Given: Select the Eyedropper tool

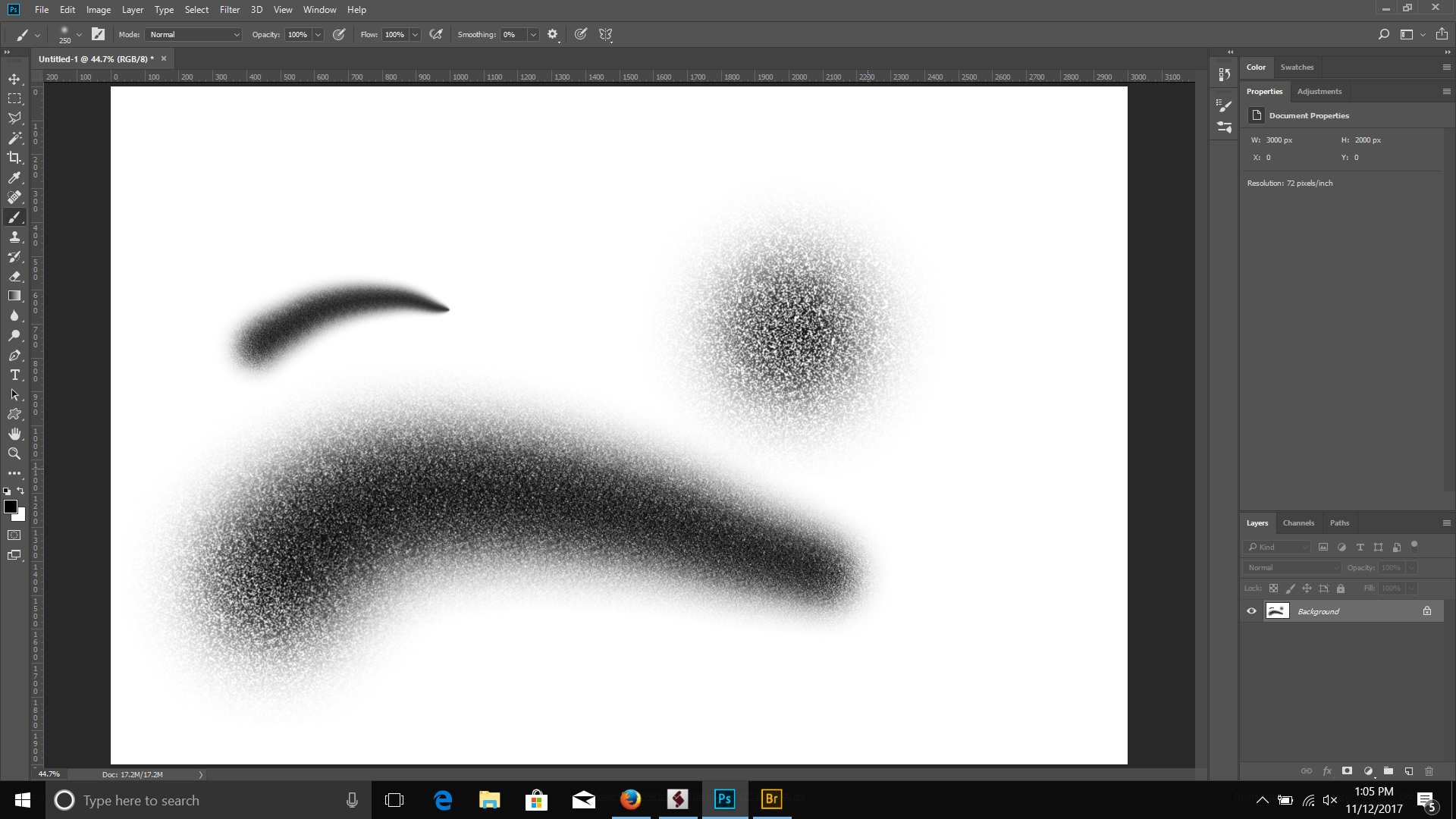Looking at the screenshot, I should click(x=14, y=177).
